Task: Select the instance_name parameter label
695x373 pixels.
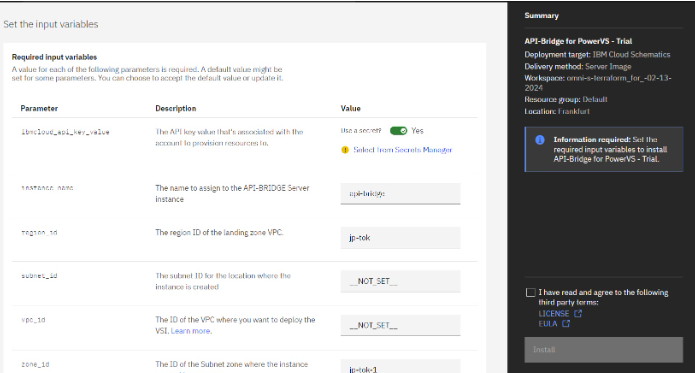Action: pos(47,188)
